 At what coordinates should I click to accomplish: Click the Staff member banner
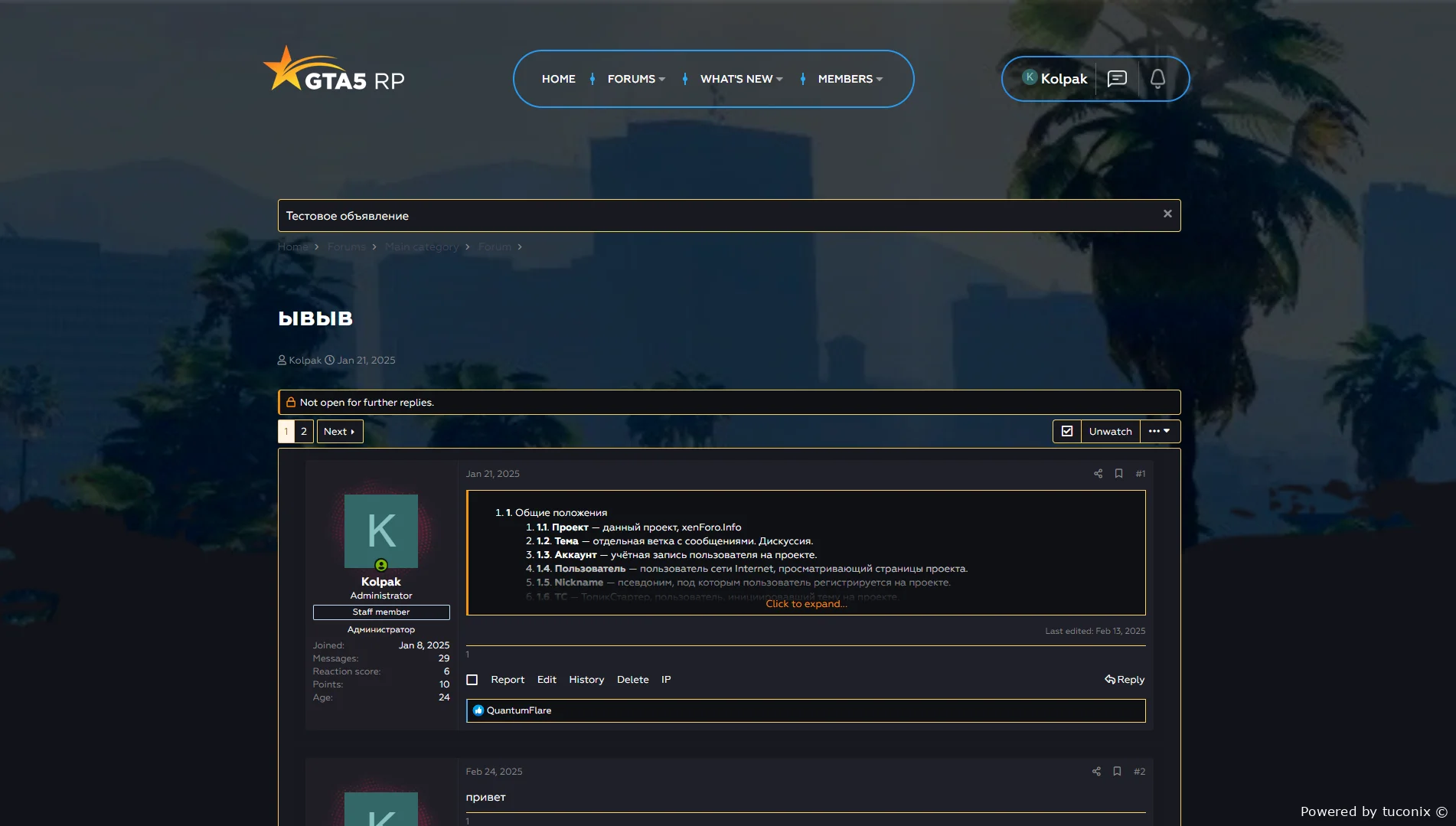[381, 612]
